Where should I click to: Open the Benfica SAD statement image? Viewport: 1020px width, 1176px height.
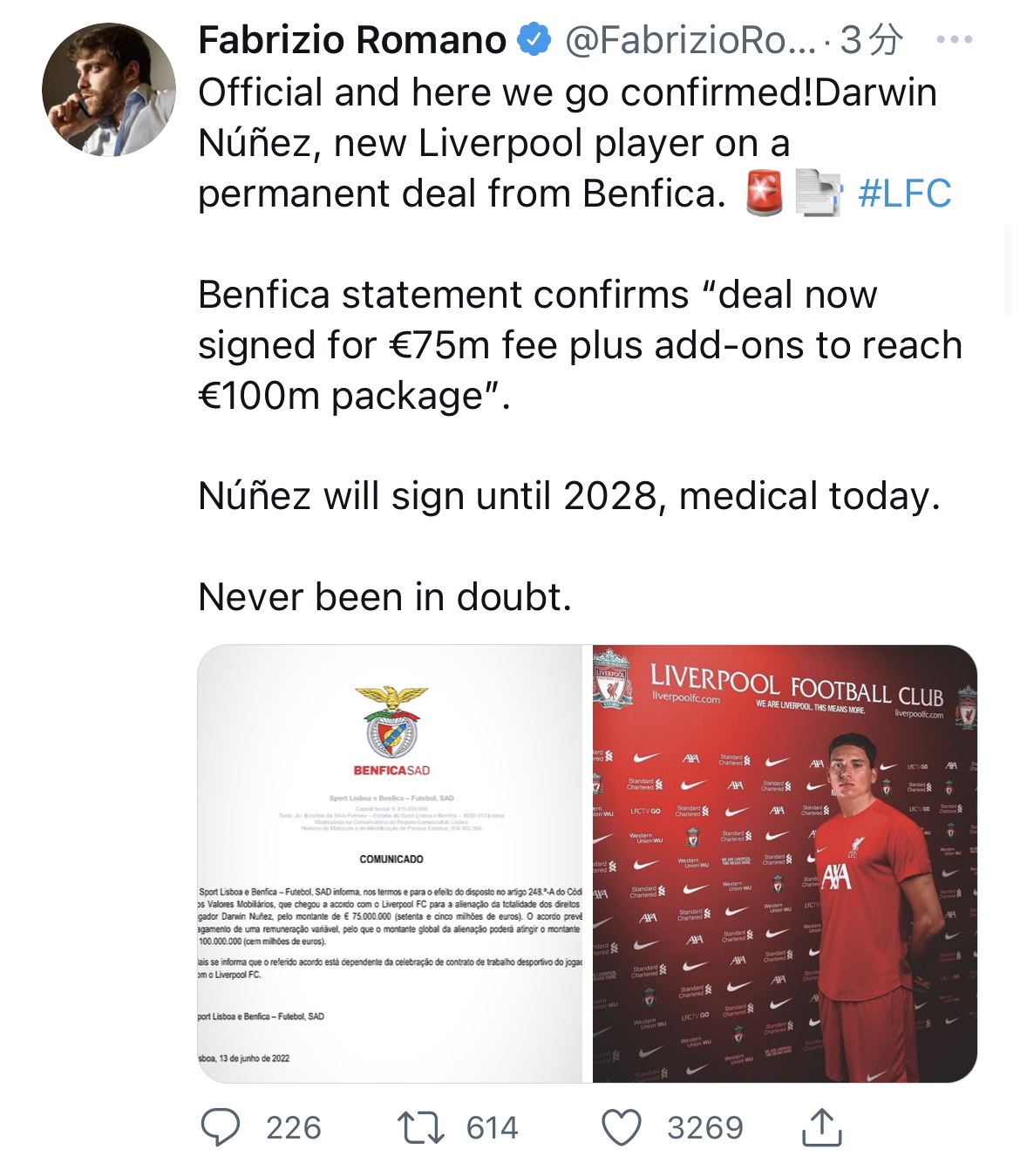[x=391, y=863]
